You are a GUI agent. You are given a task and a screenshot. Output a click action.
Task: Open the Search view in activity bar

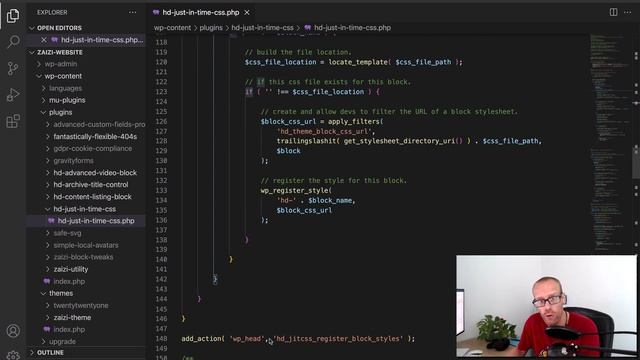(13, 42)
